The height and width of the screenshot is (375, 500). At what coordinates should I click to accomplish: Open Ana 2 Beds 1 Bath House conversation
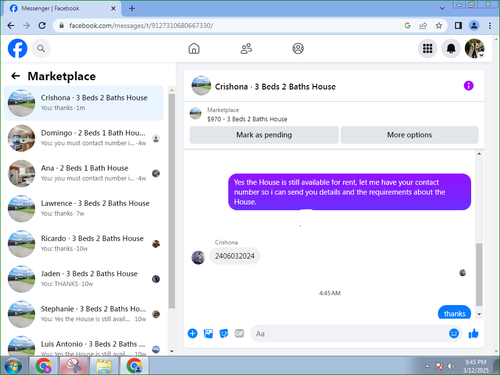[84, 173]
